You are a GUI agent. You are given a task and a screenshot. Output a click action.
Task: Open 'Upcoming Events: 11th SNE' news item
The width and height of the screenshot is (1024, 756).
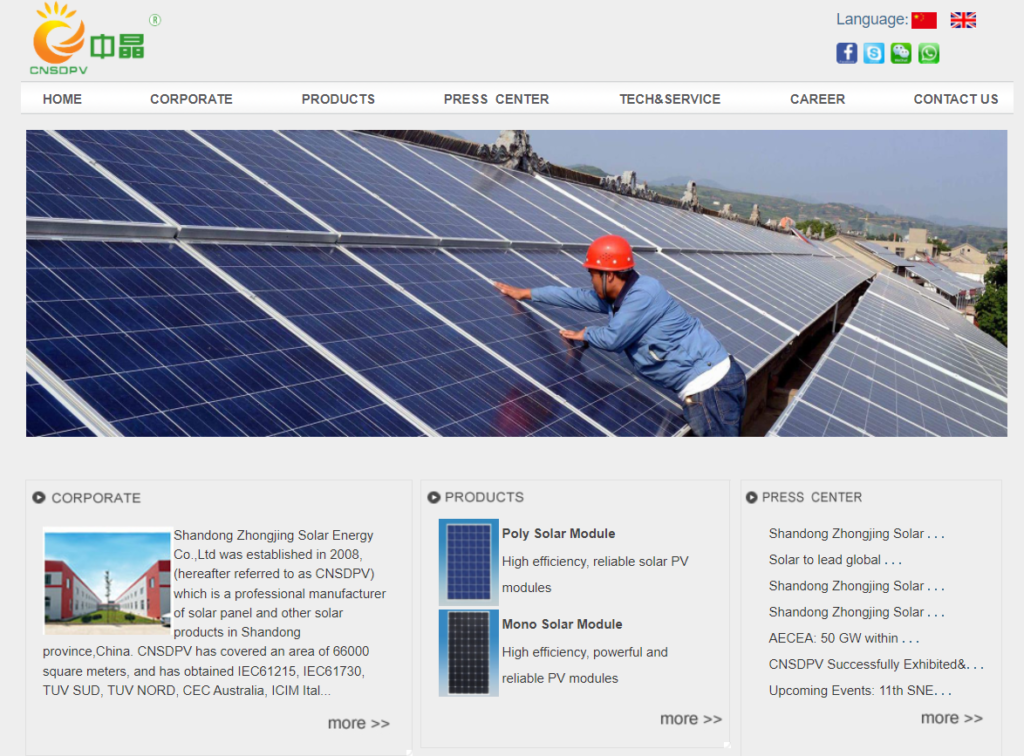click(859, 690)
